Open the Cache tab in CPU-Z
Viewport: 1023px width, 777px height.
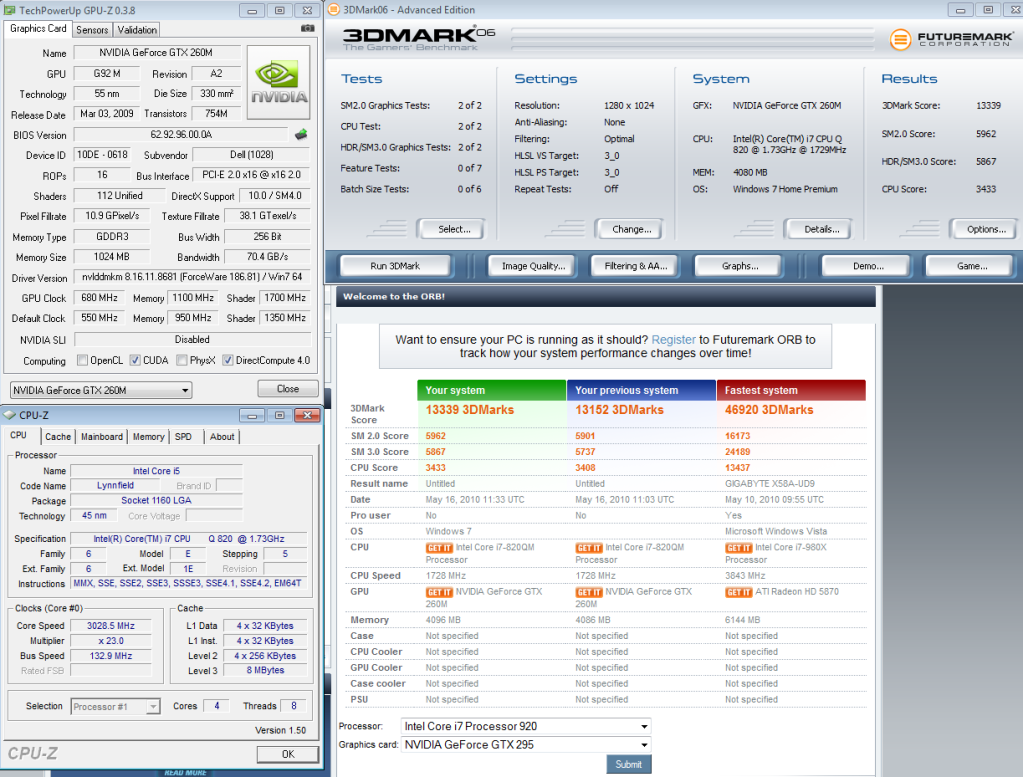58,436
